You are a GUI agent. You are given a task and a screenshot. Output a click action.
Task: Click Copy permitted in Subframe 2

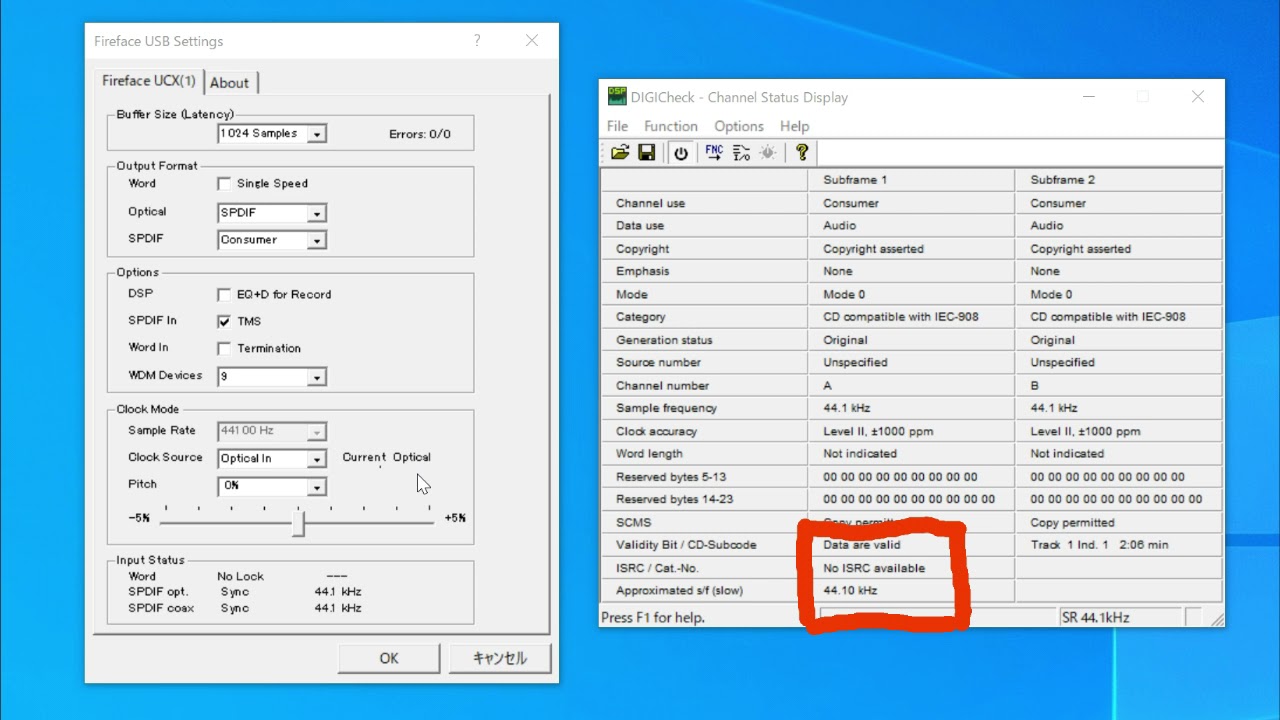point(1072,523)
